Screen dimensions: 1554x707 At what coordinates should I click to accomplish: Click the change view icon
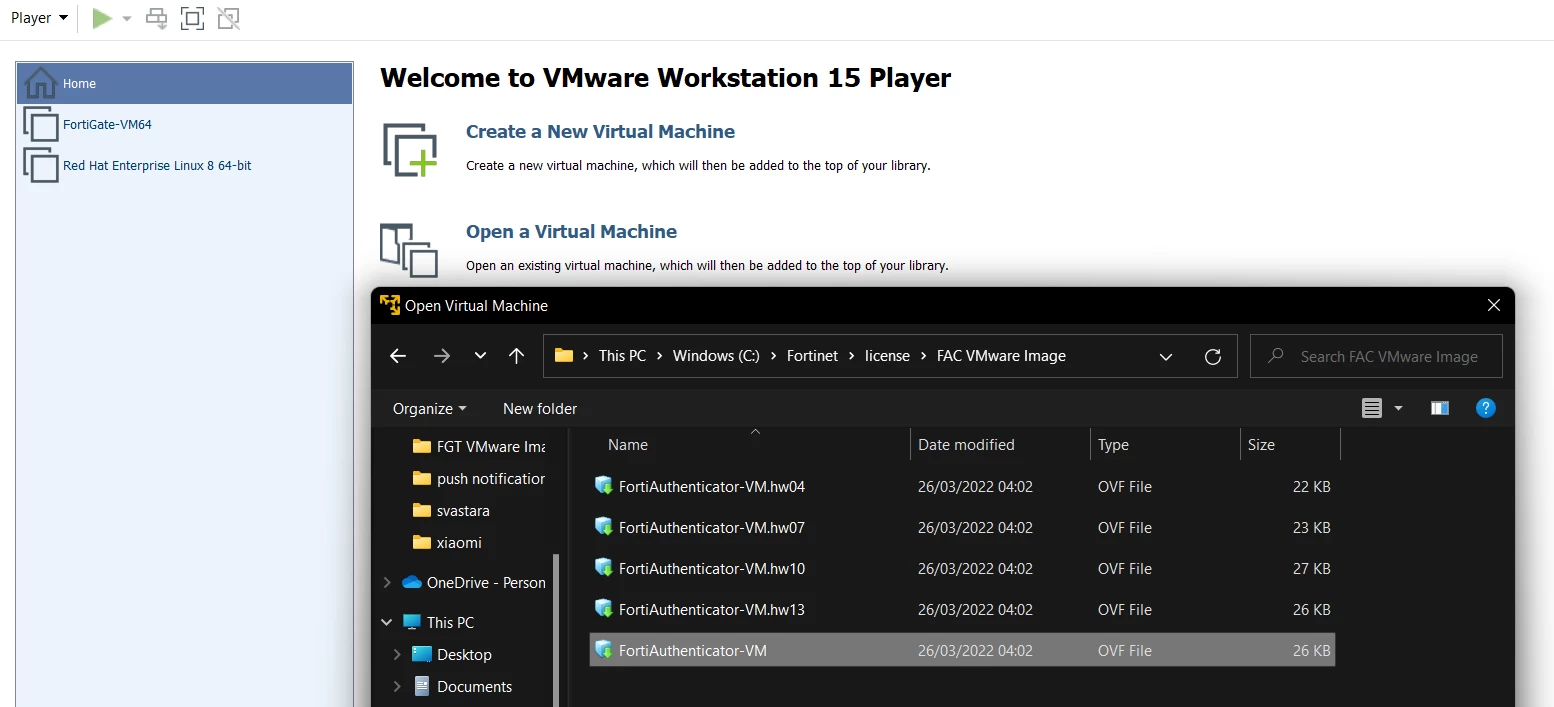1372,408
